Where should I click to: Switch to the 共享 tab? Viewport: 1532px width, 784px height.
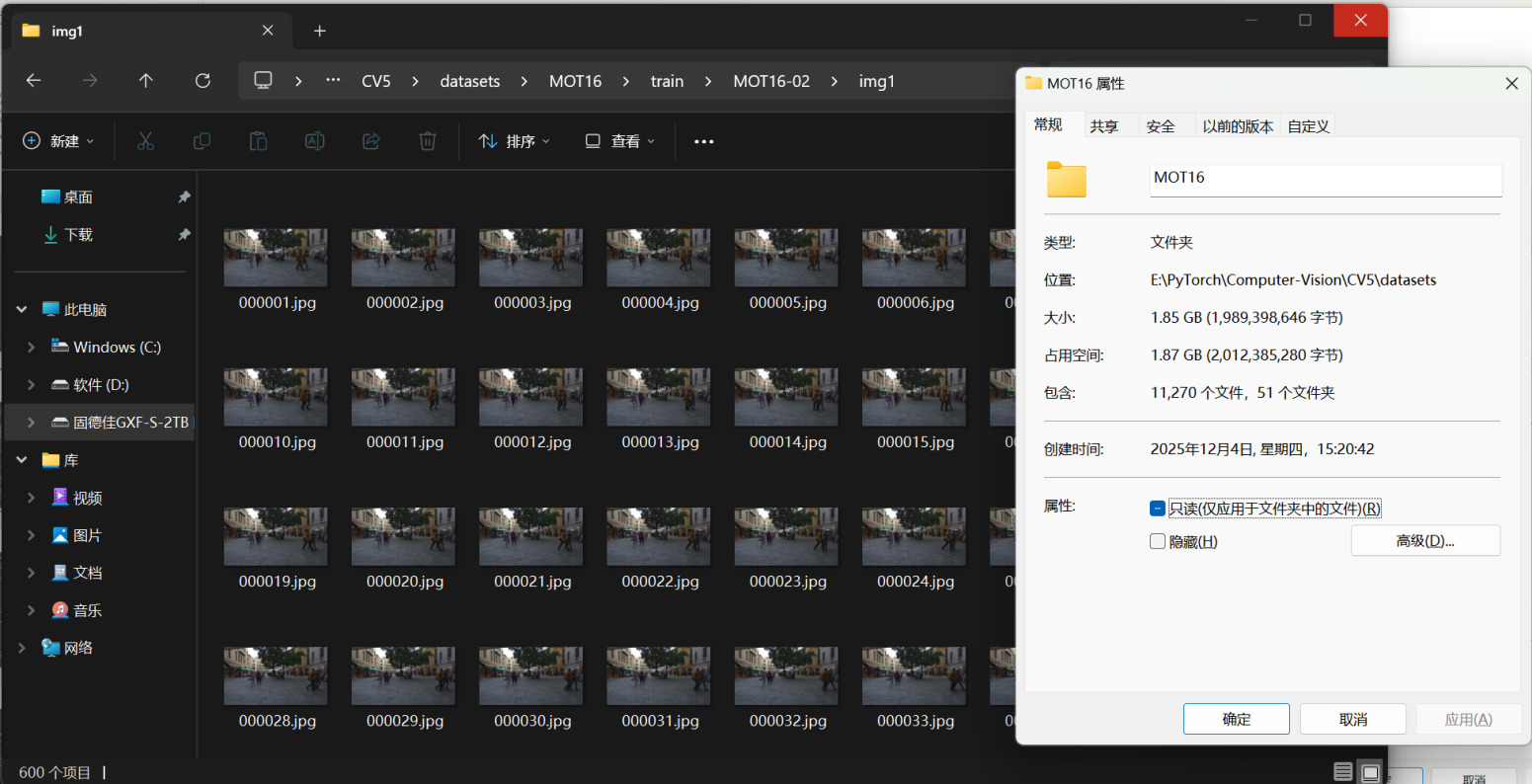pos(1104,126)
